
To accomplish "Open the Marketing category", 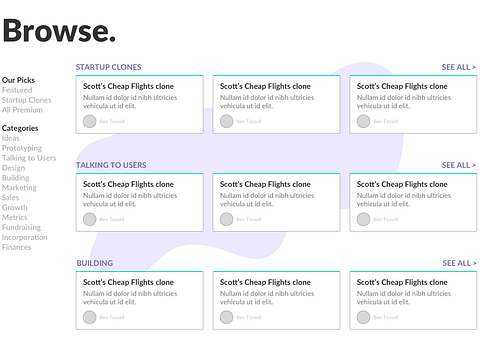I will tap(19, 188).
